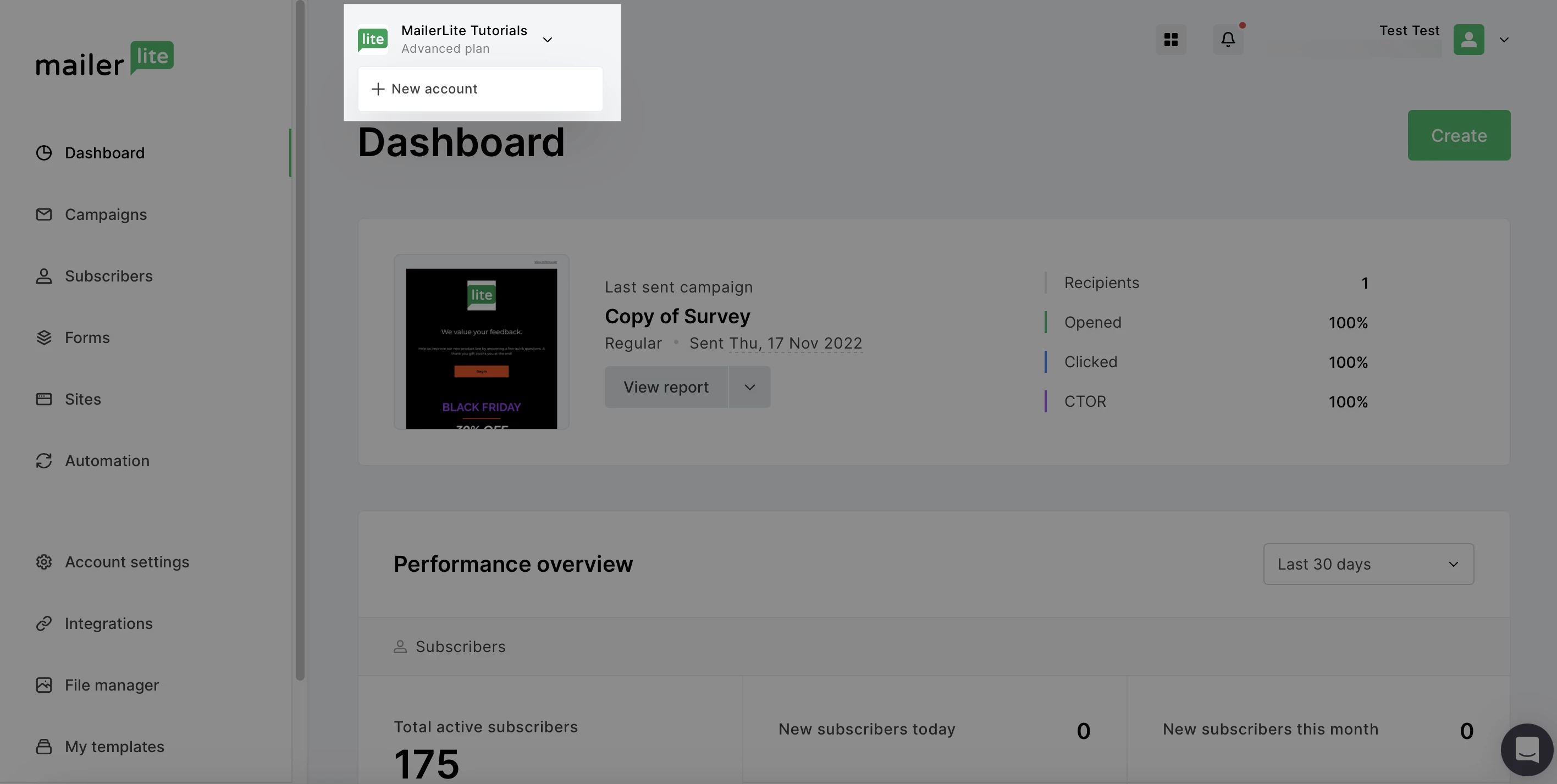Click the File manager image icon
This screenshot has width=1557, height=784.
[x=43, y=686]
